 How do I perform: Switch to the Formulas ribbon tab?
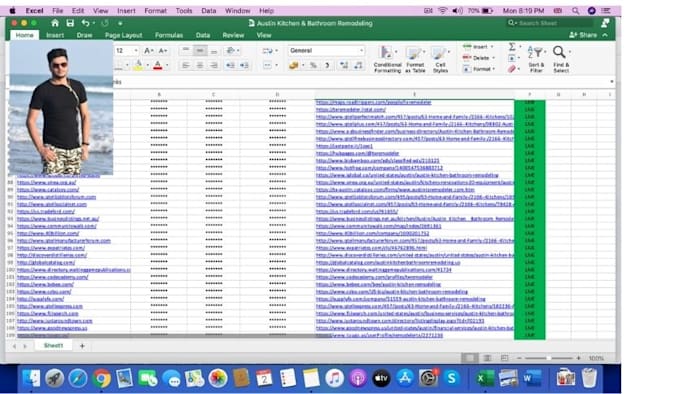(169, 35)
